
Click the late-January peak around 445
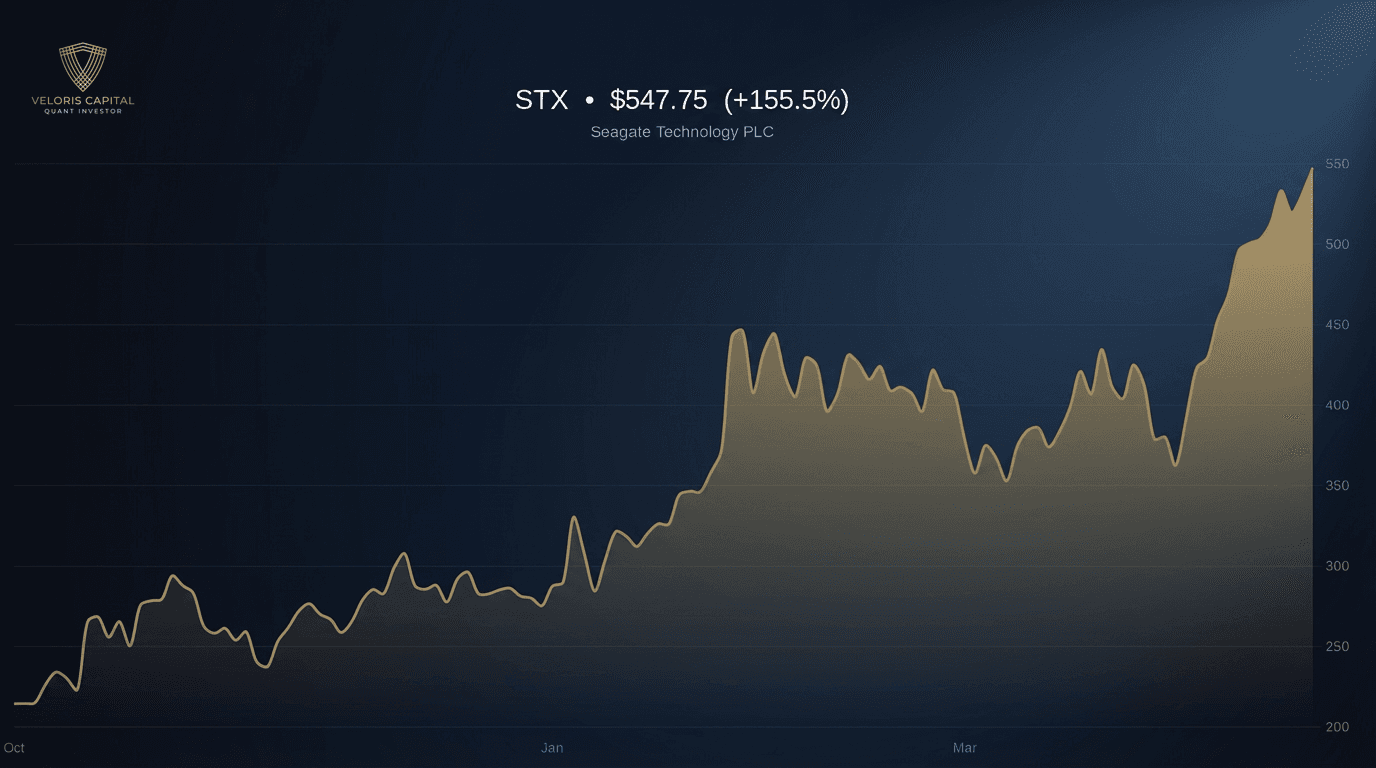coord(738,330)
